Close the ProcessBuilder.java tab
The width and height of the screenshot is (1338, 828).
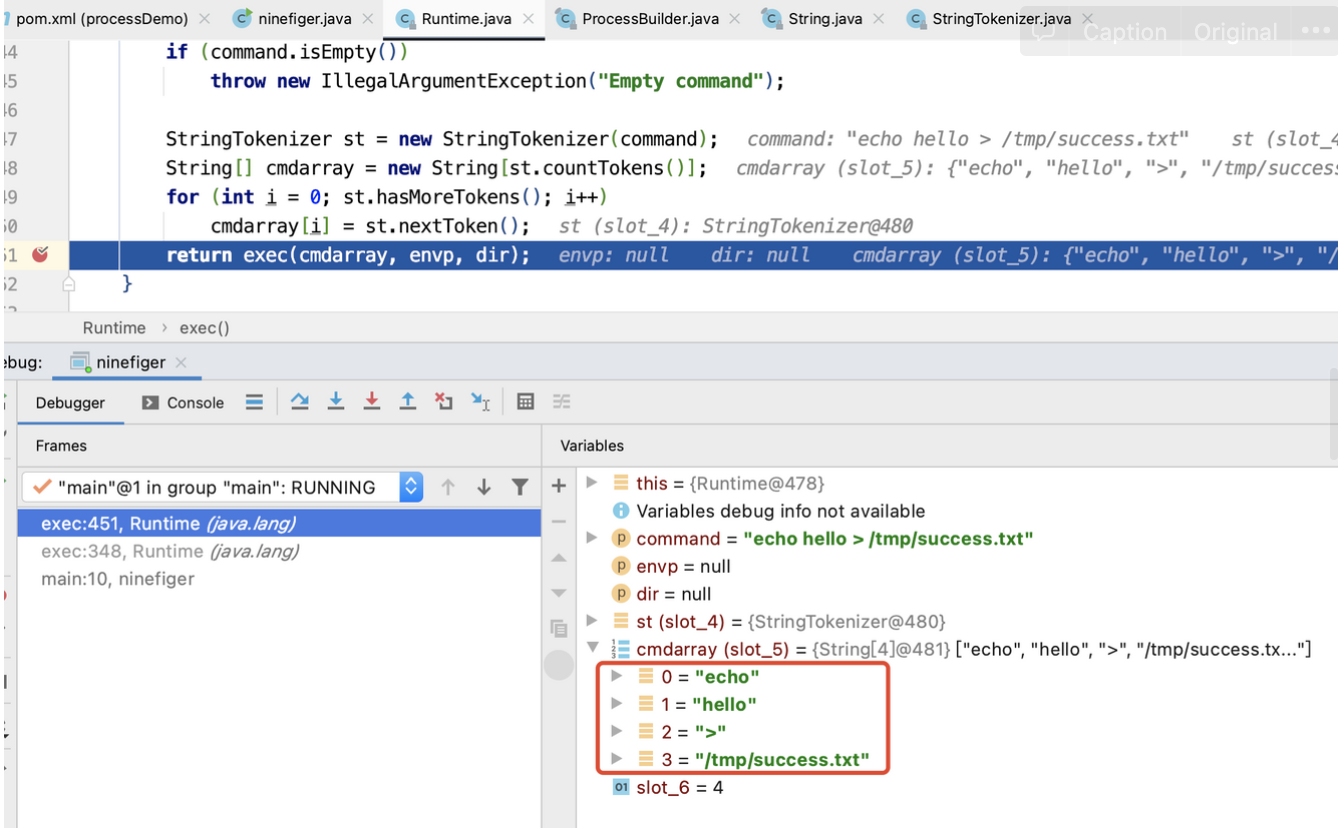(x=735, y=19)
